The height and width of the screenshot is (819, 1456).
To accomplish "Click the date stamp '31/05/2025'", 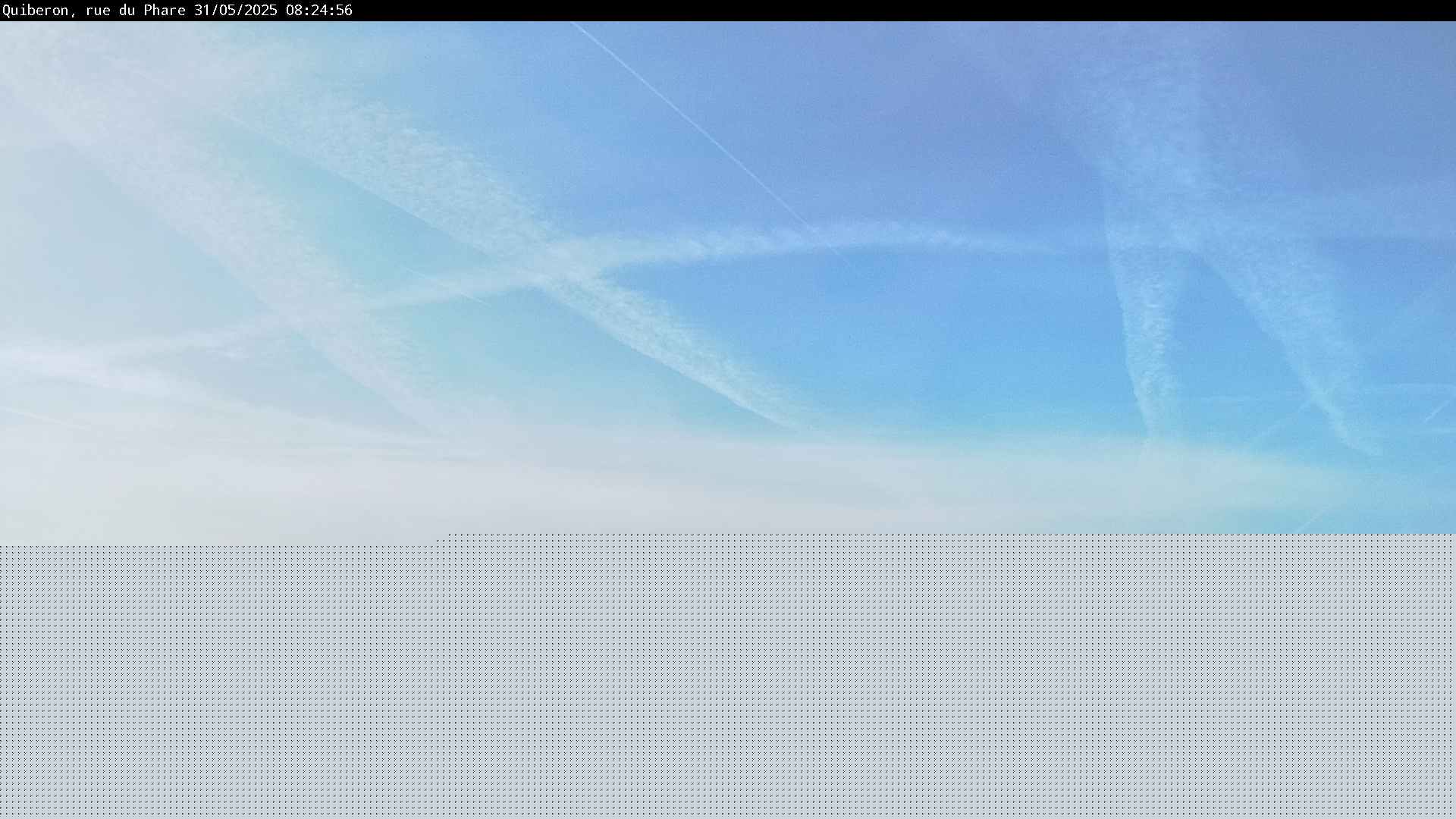I will click(236, 11).
